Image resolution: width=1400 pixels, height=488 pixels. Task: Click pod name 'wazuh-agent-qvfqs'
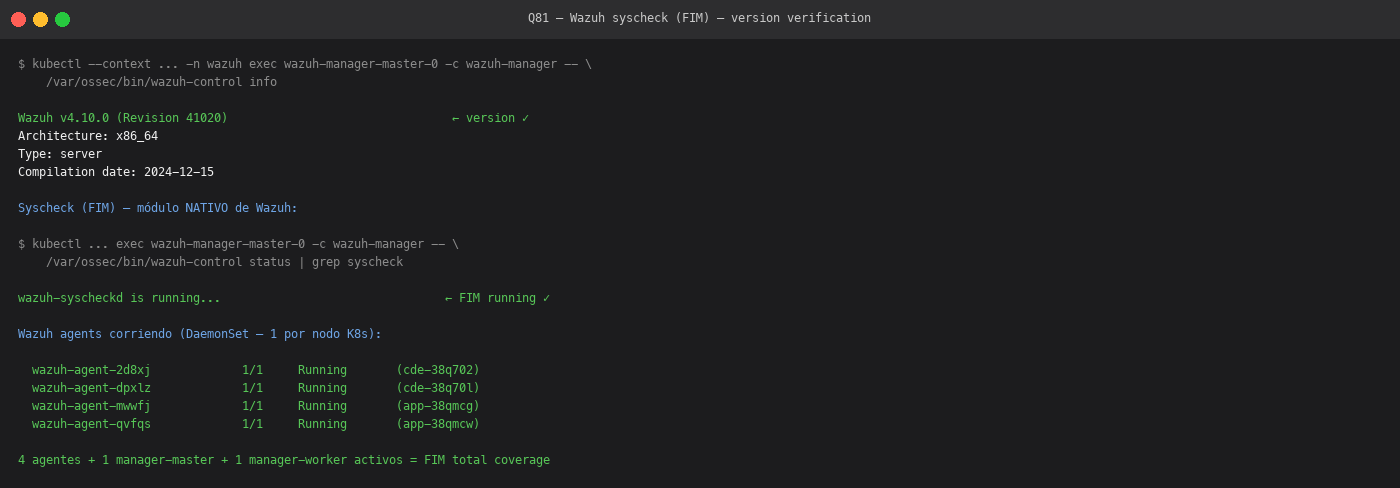click(x=91, y=424)
